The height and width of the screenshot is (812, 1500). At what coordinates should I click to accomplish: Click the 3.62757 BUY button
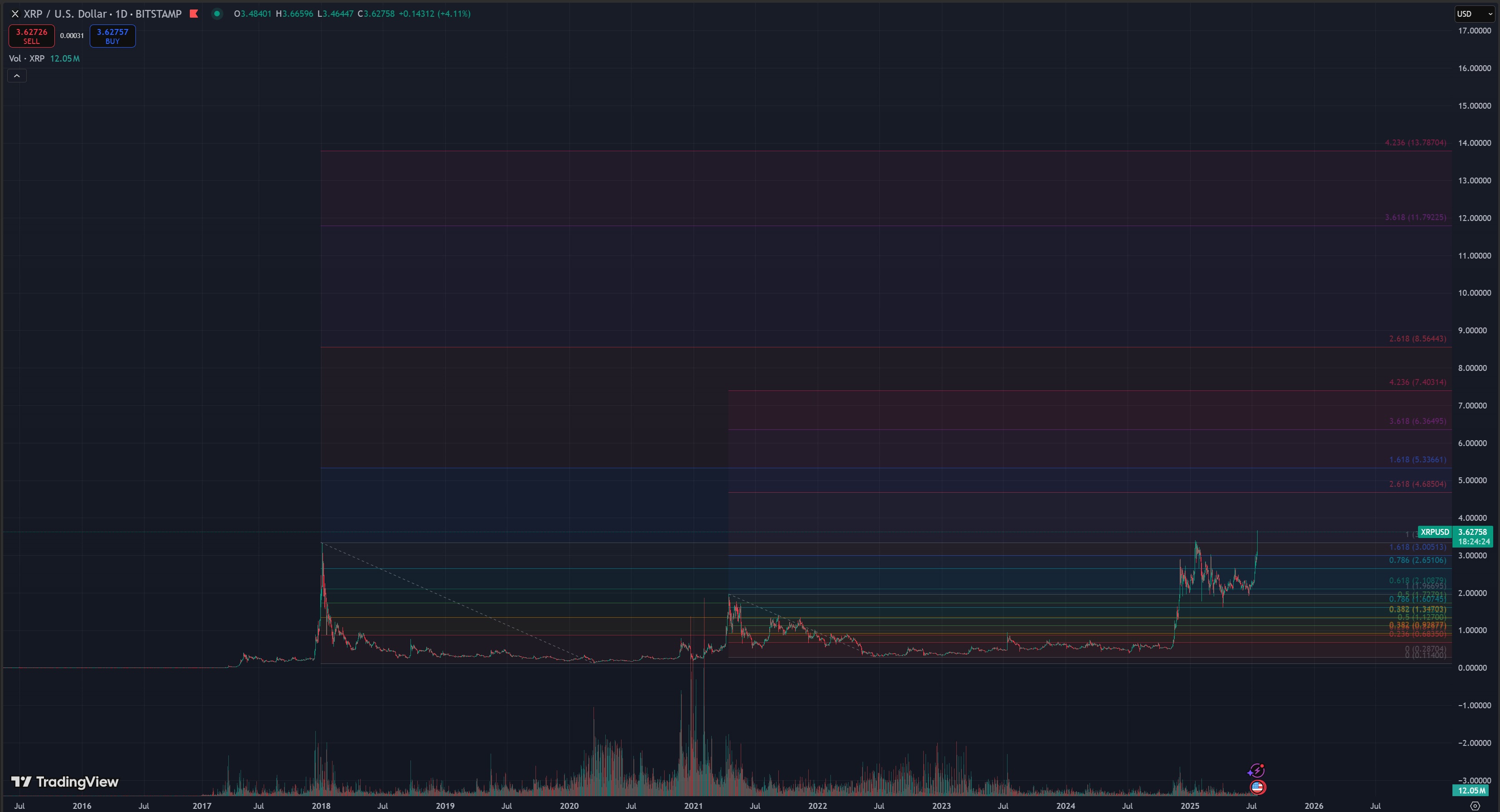pos(112,36)
